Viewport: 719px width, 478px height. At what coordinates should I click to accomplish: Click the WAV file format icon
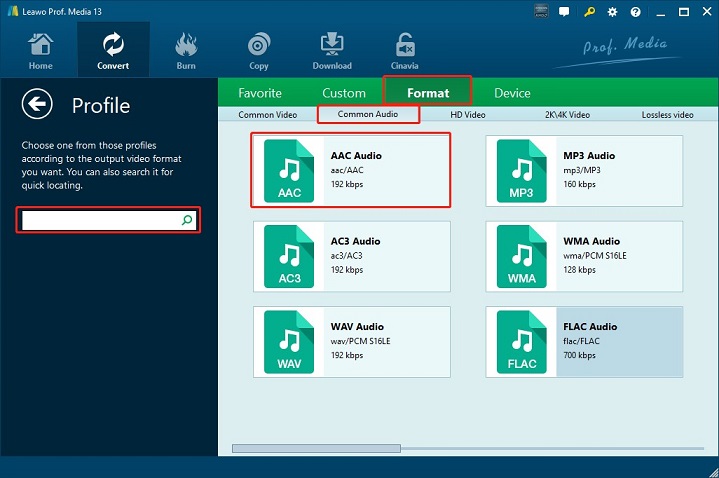[x=289, y=342]
